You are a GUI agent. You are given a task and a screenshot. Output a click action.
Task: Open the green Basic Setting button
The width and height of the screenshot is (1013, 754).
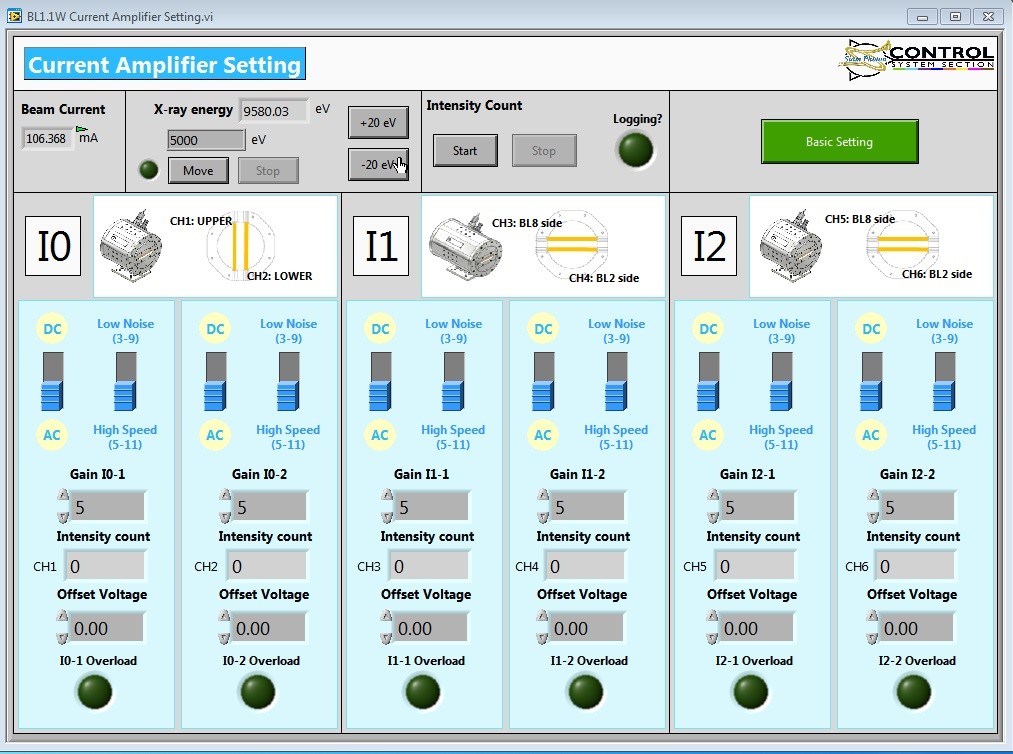(x=839, y=141)
